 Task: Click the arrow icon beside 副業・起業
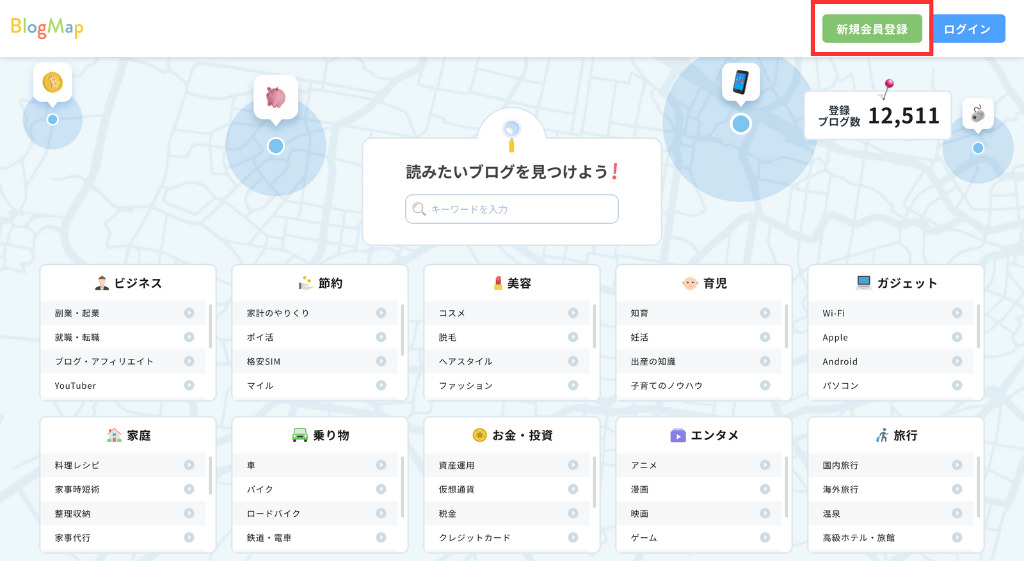tap(189, 313)
